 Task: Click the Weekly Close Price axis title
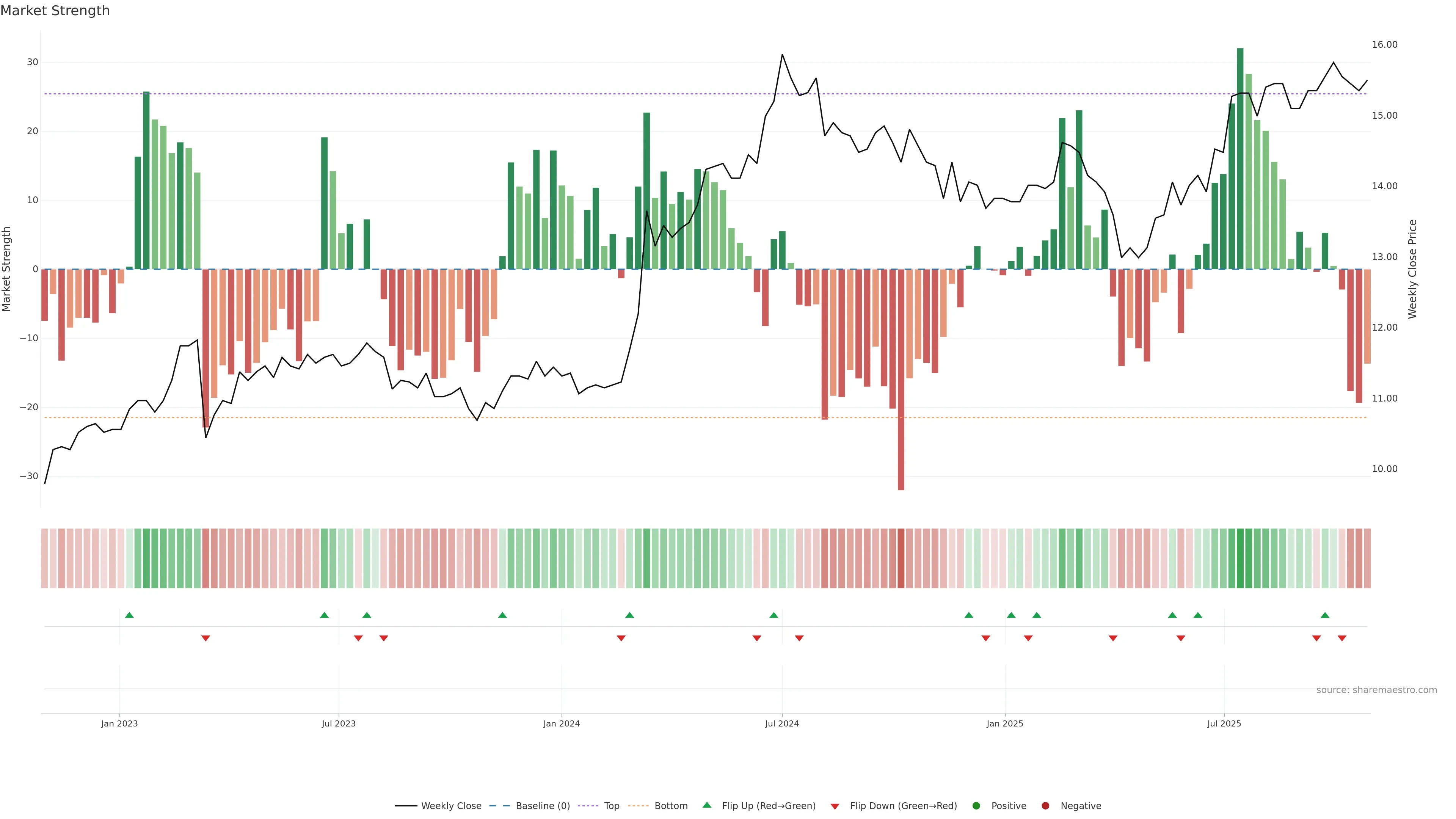pos(1412,269)
